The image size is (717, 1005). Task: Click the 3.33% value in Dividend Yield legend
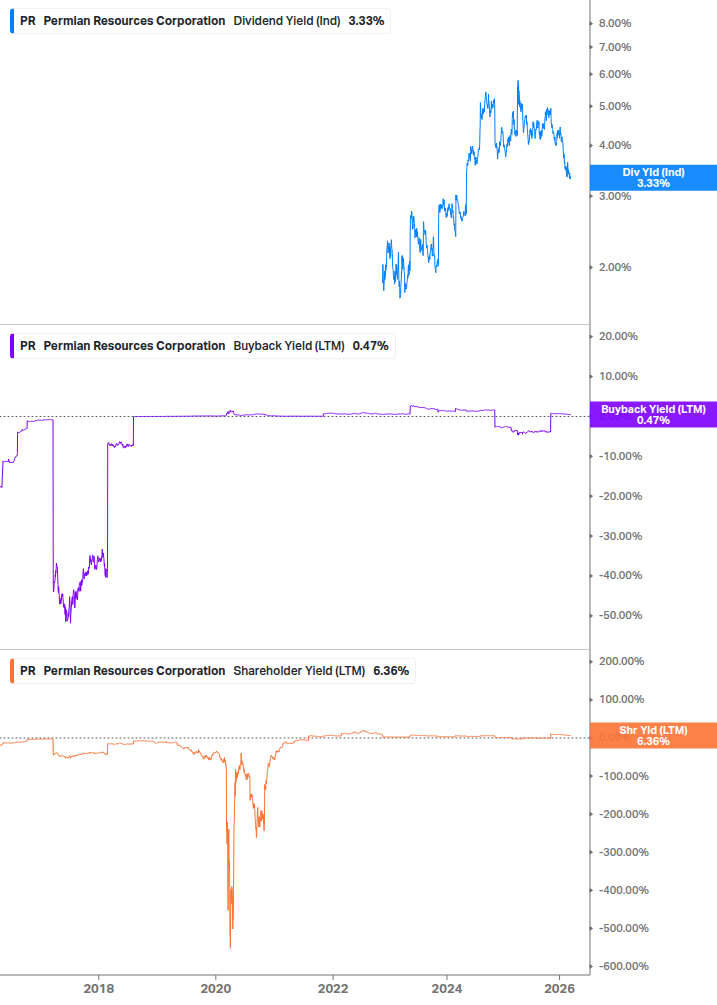click(x=367, y=21)
